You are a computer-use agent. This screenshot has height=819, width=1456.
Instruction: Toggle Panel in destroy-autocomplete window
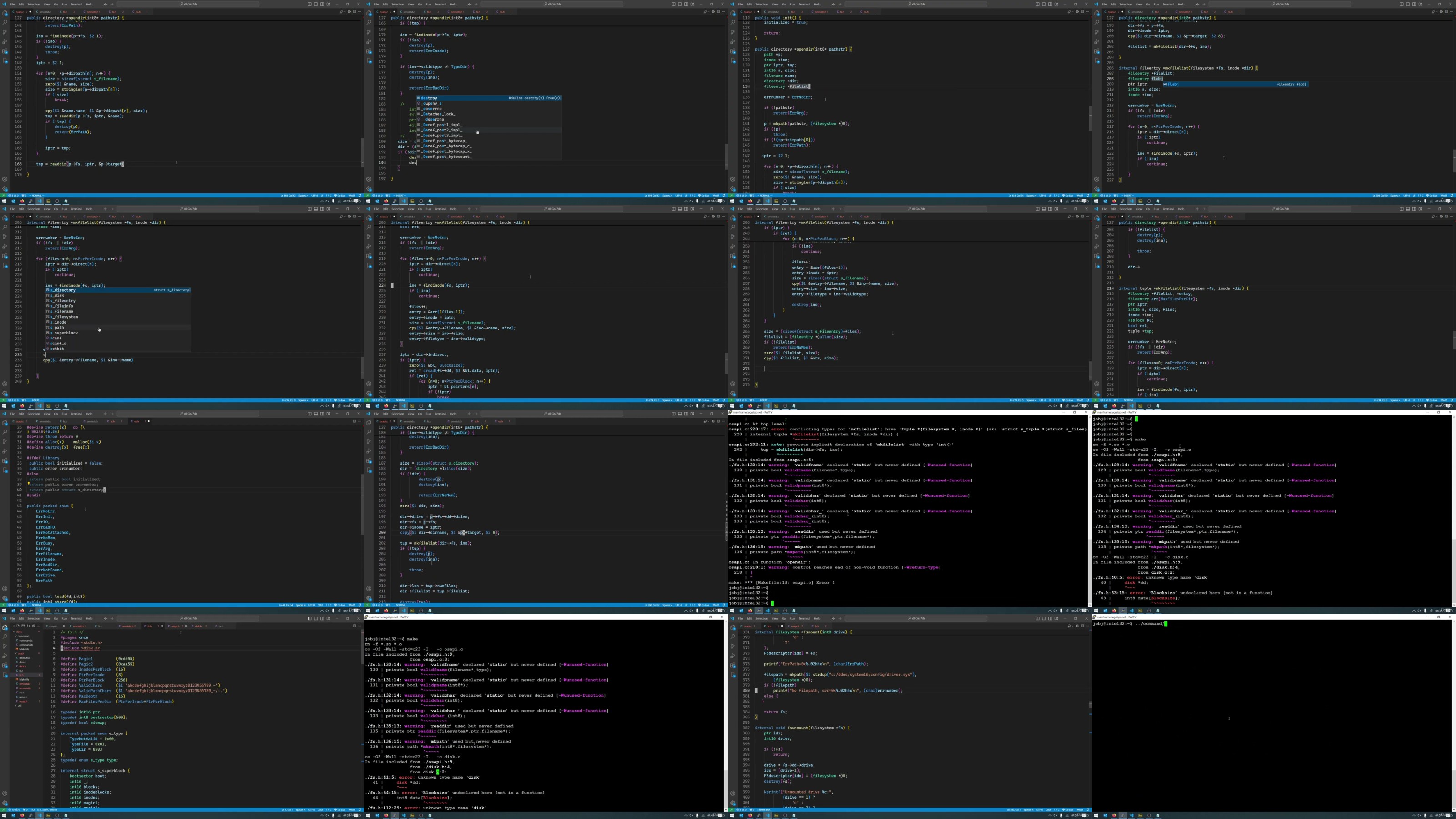[x=680, y=4]
